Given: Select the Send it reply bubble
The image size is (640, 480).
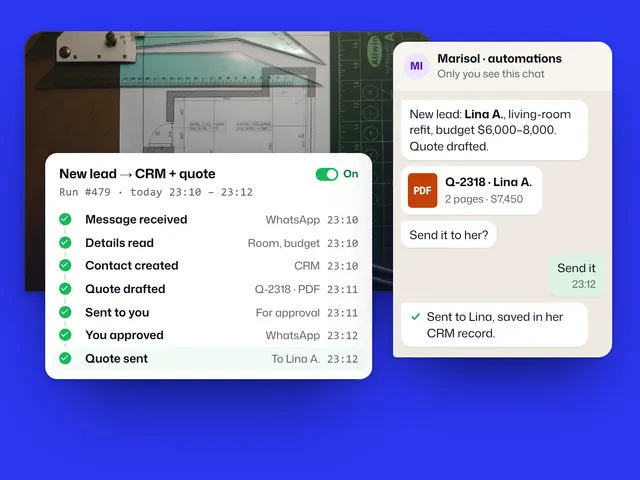Looking at the screenshot, I should pos(576,276).
